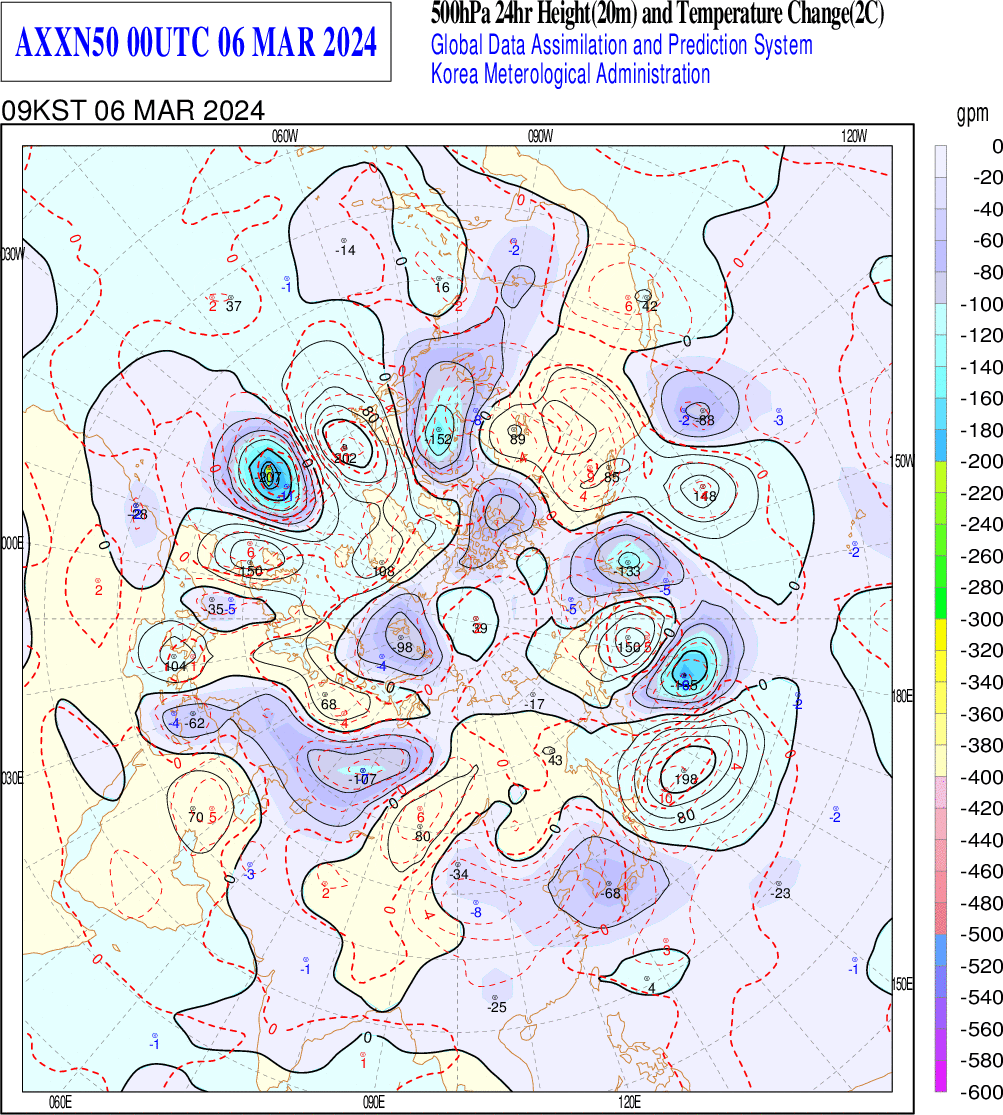Select the "09KST 06 MAR 2024" timestamp
The height and width of the screenshot is (1115, 1003).
coord(133,111)
